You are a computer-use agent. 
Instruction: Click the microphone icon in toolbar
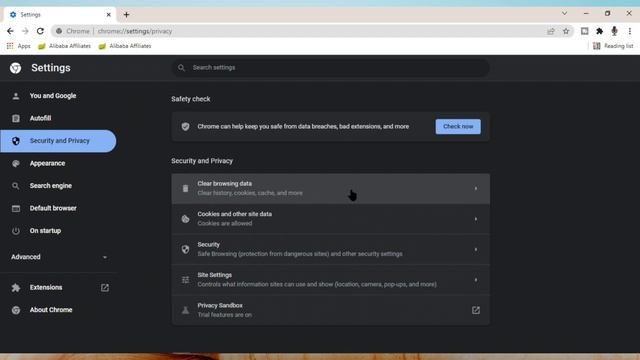614,31
